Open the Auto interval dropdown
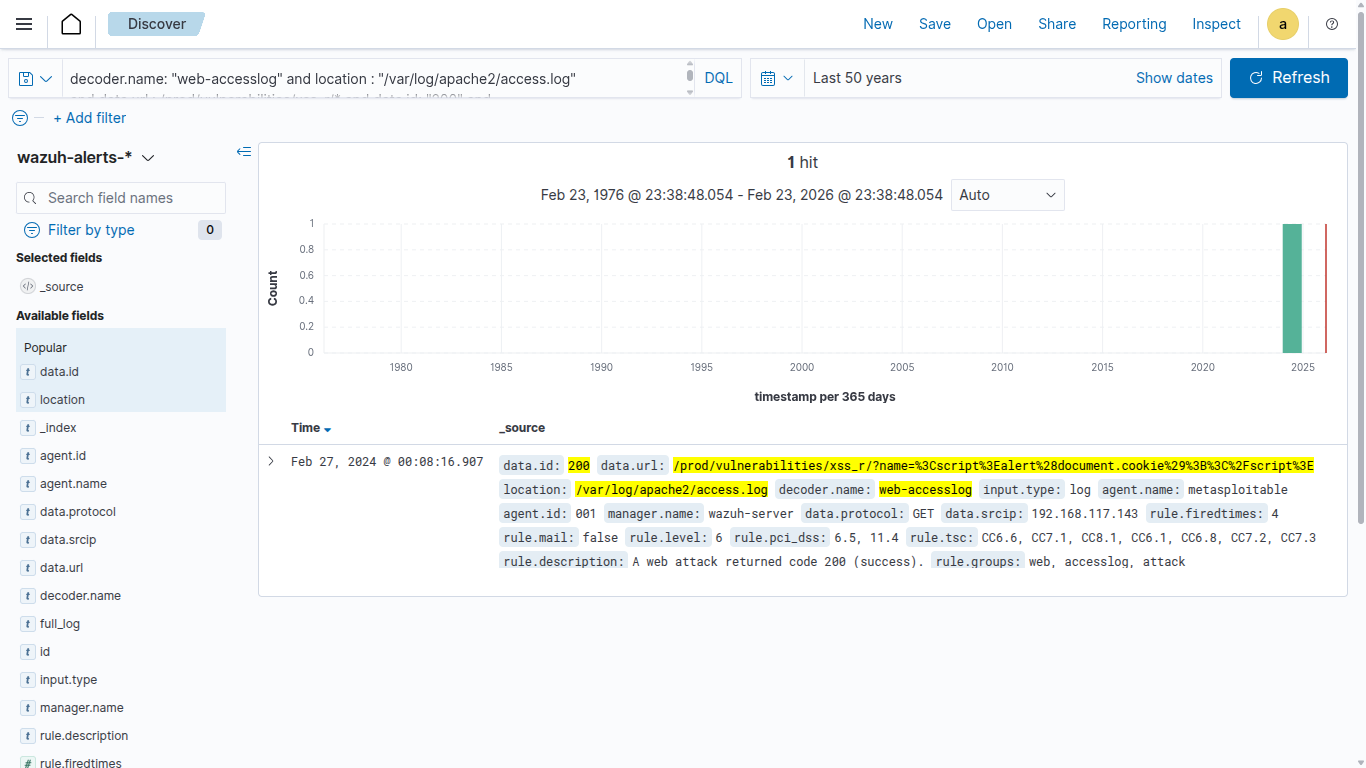1366x768 pixels. pyautogui.click(x=1007, y=195)
